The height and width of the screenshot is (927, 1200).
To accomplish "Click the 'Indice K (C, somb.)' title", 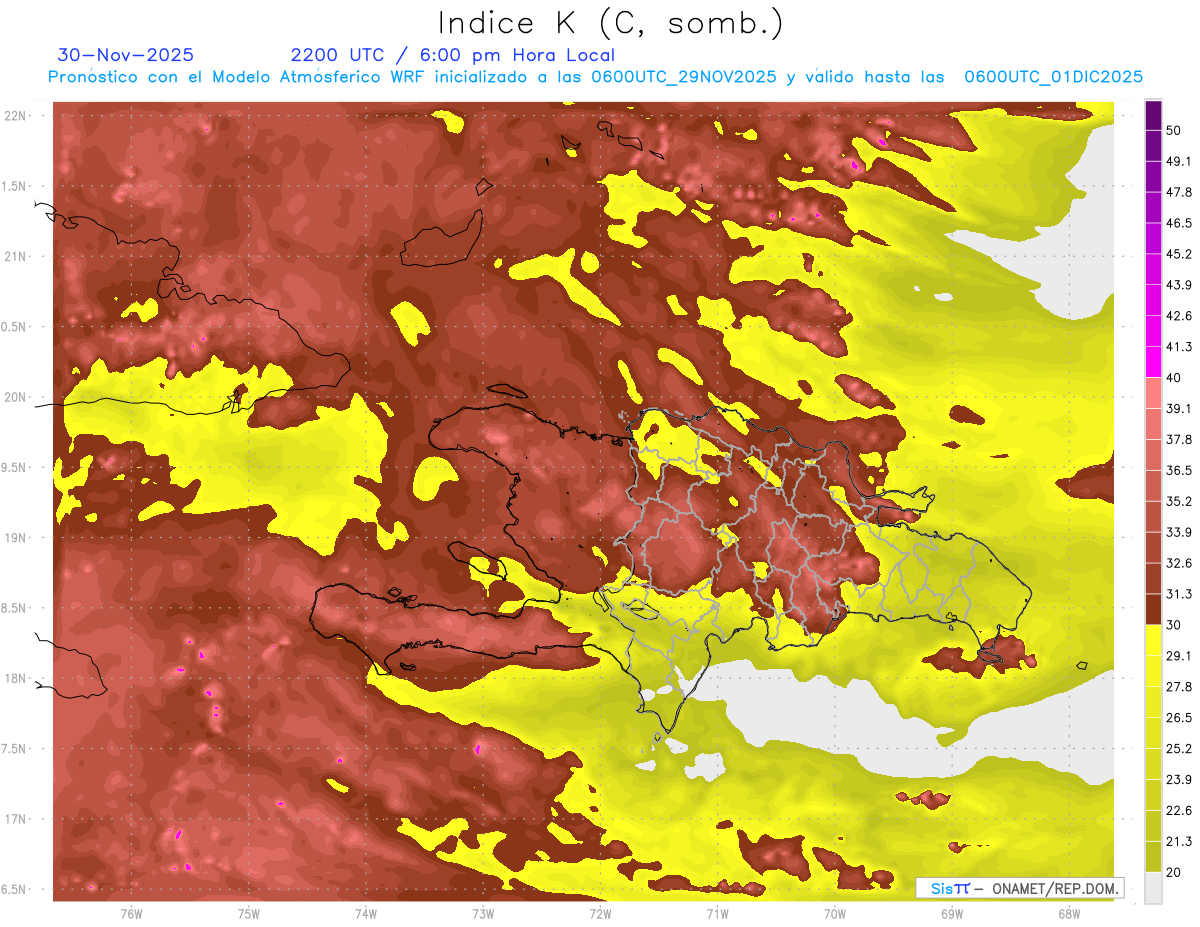I will click(610, 23).
